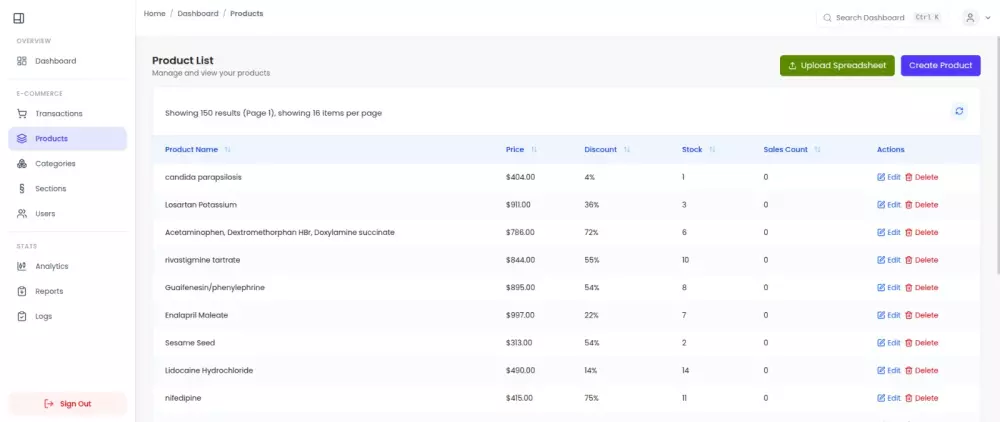Sort by Stock column icon
1000x422 pixels.
tap(713, 150)
